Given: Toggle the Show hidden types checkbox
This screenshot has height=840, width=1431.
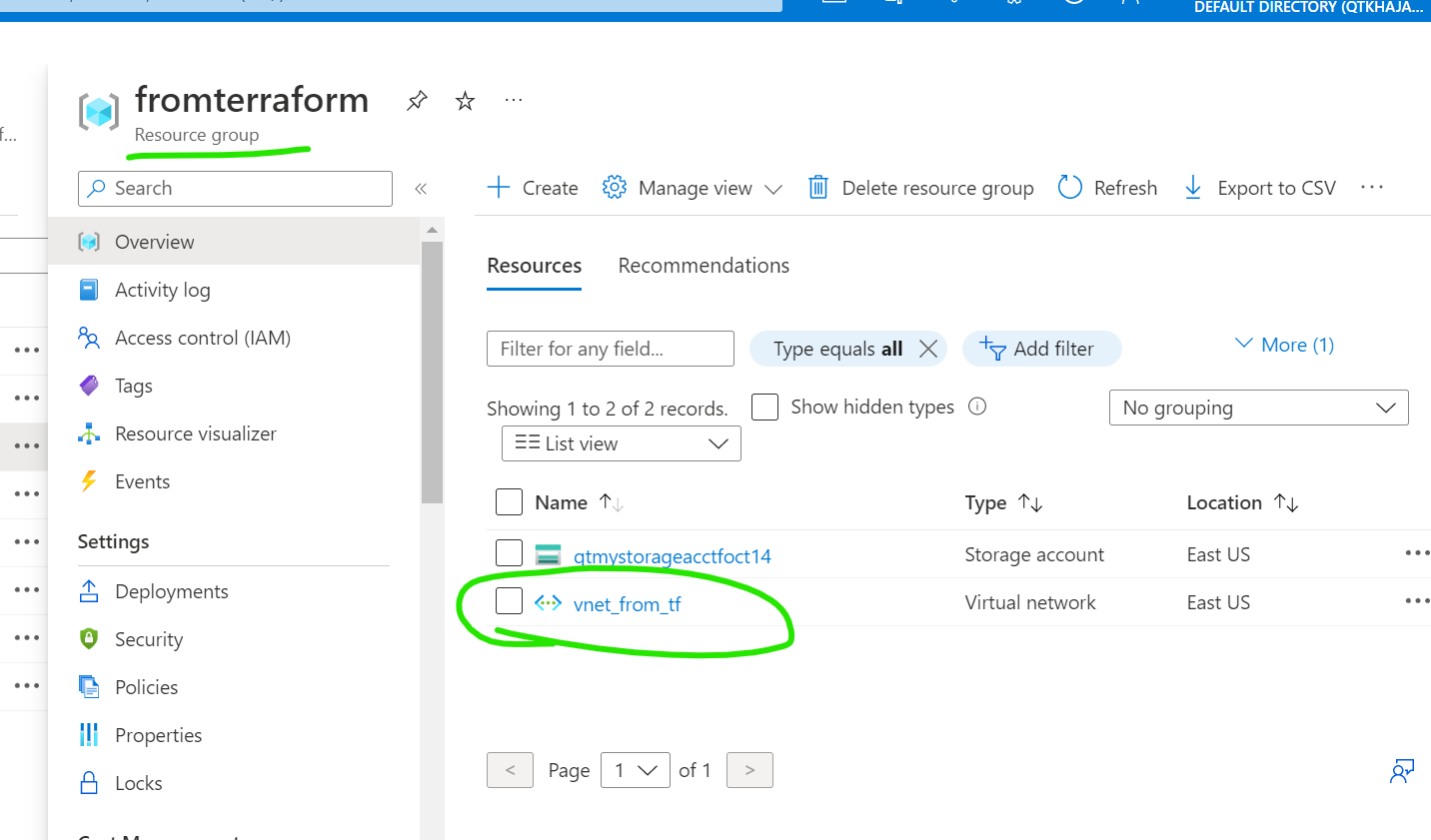Looking at the screenshot, I should [765, 407].
